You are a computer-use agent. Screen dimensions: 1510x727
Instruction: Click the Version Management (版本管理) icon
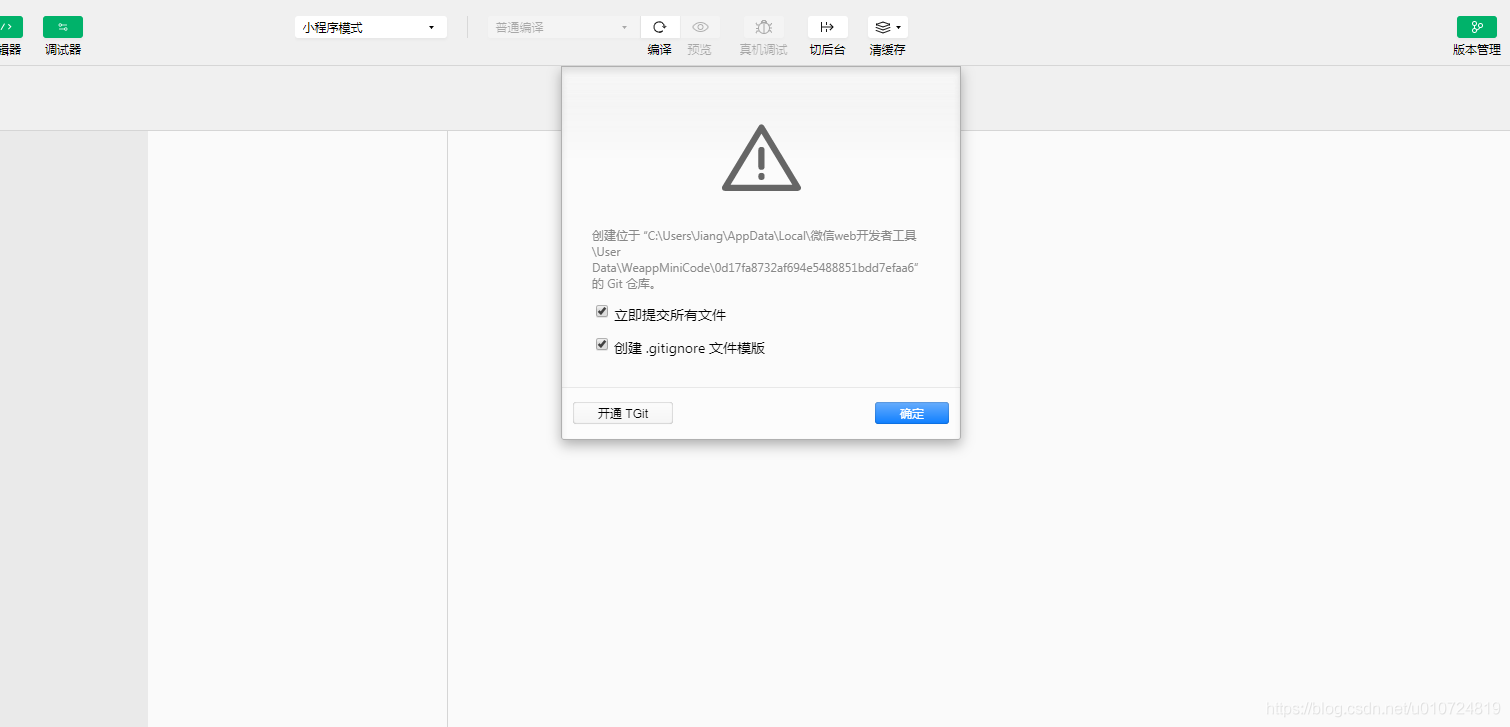click(x=1477, y=27)
